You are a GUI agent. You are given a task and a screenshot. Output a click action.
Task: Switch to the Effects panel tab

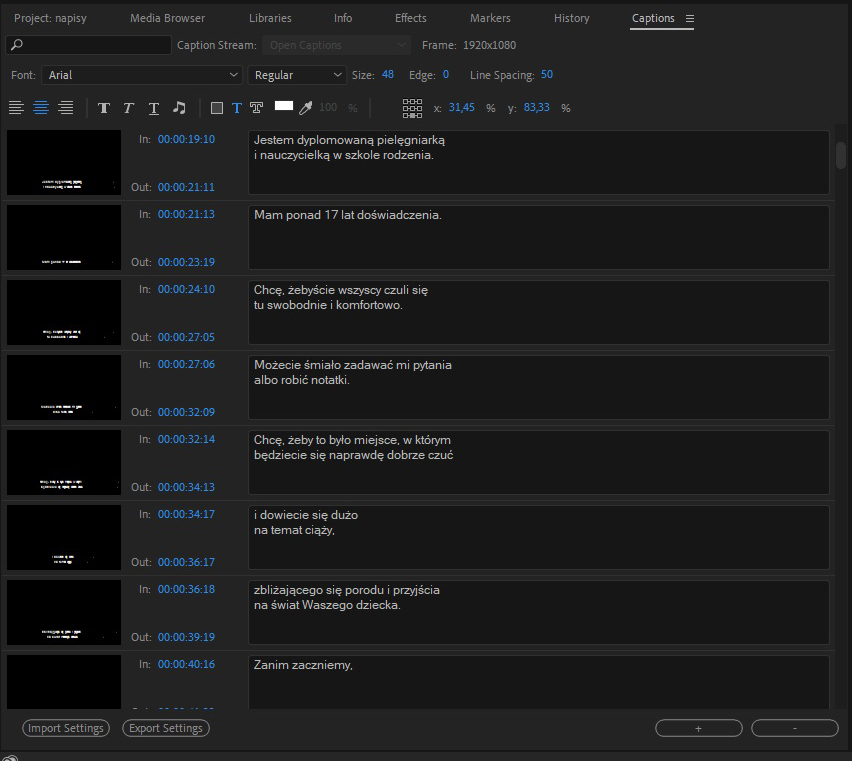pyautogui.click(x=410, y=18)
